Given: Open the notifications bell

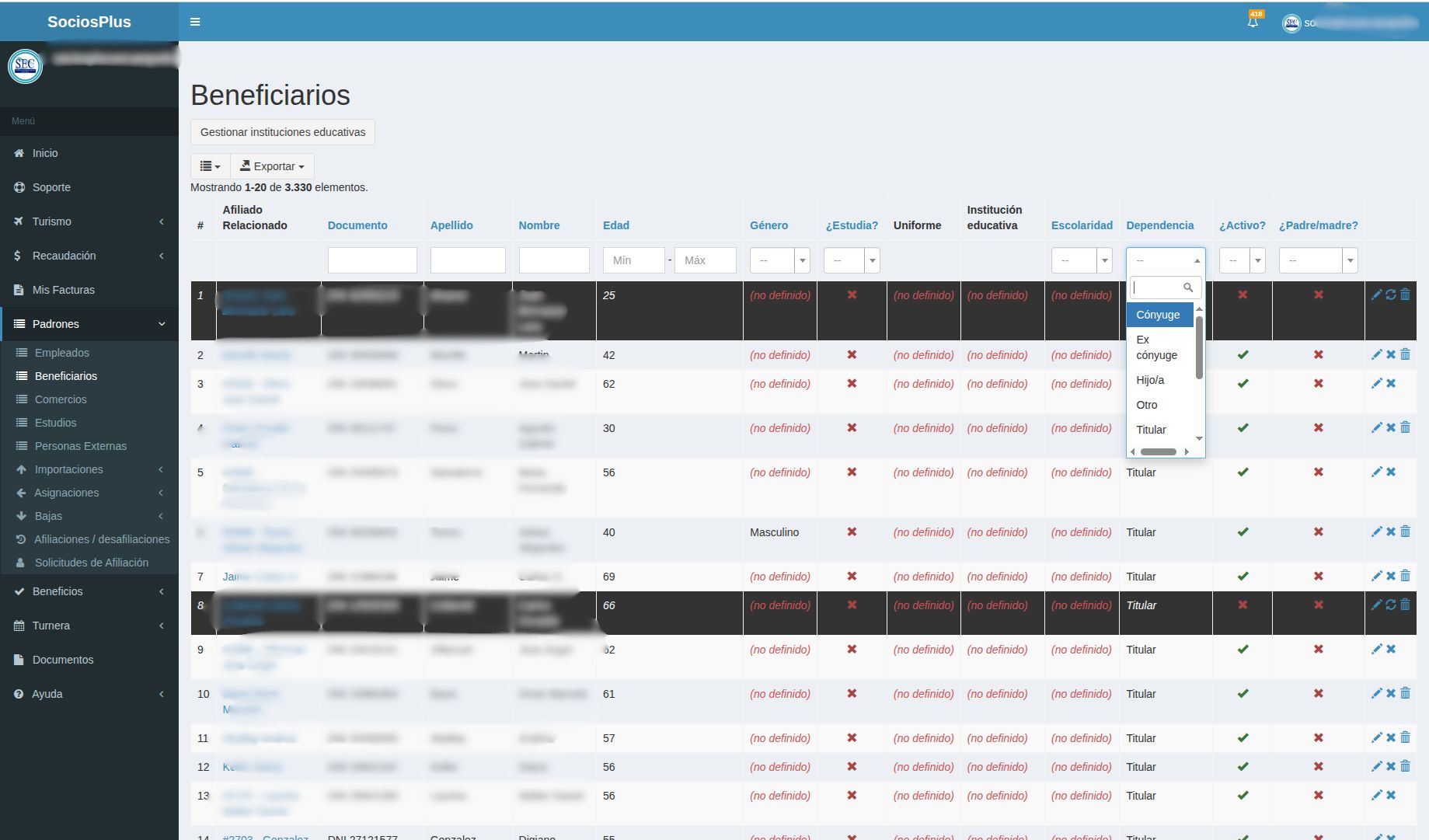Looking at the screenshot, I should click(1253, 22).
